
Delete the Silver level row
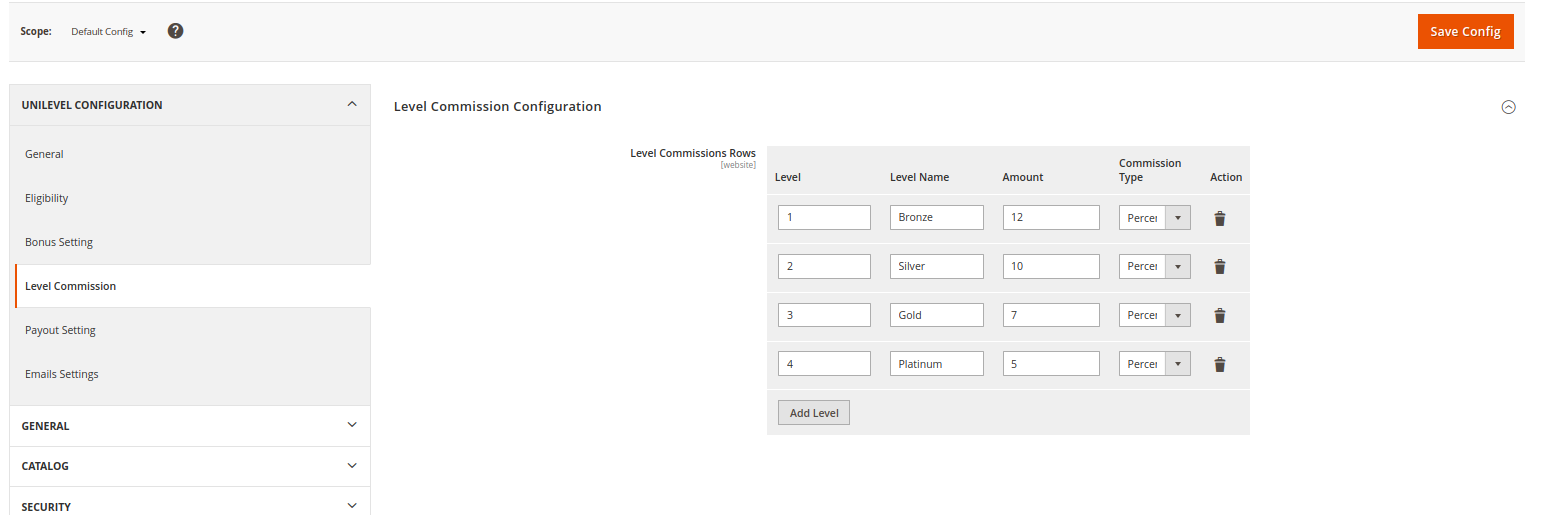coord(1219,267)
